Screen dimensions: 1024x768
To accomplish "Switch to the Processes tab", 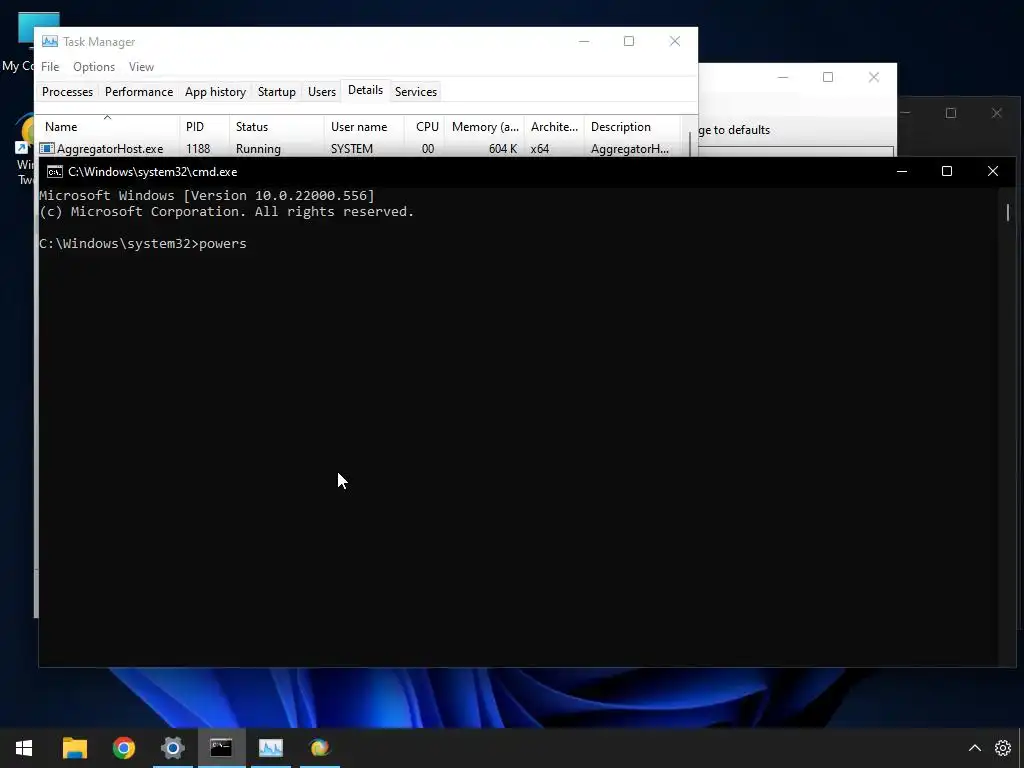I will pyautogui.click(x=67, y=92).
